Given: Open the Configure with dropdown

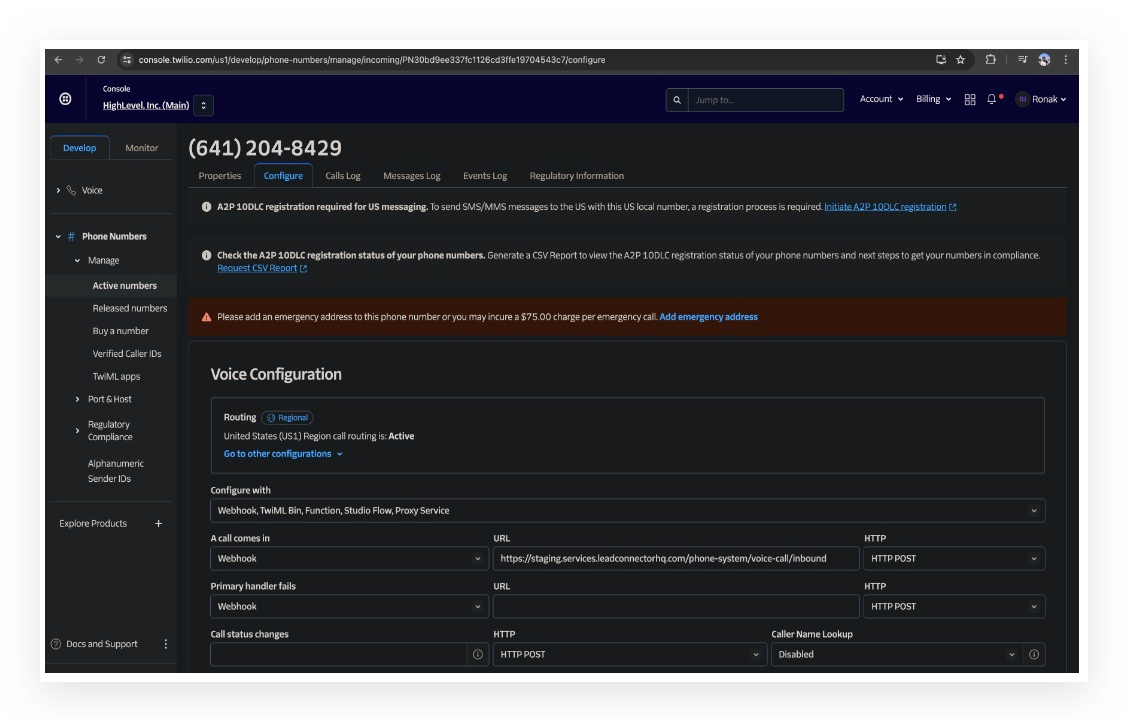Looking at the screenshot, I should [x=627, y=511].
